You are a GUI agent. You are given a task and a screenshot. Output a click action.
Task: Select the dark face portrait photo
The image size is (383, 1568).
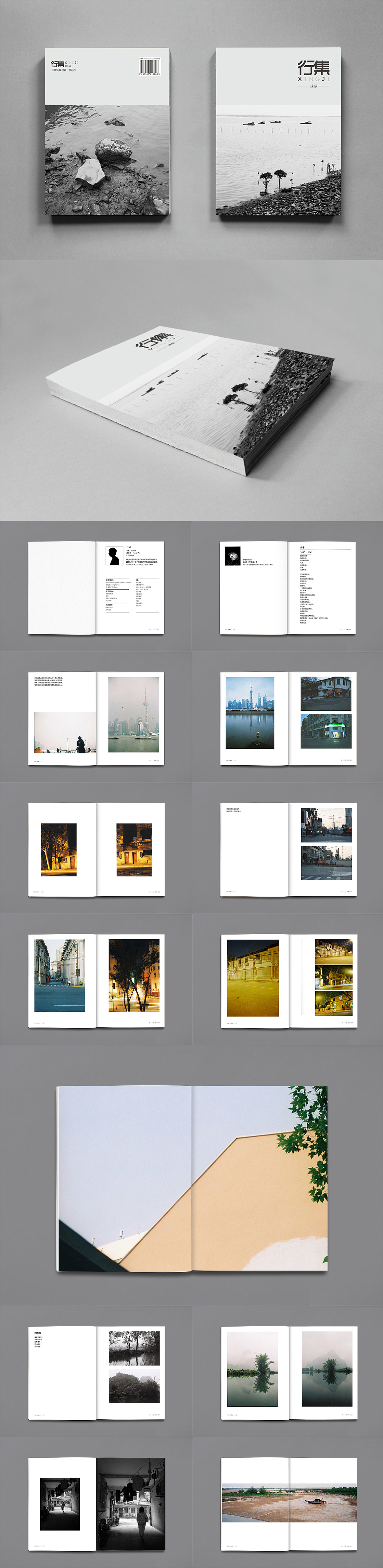(x=232, y=556)
